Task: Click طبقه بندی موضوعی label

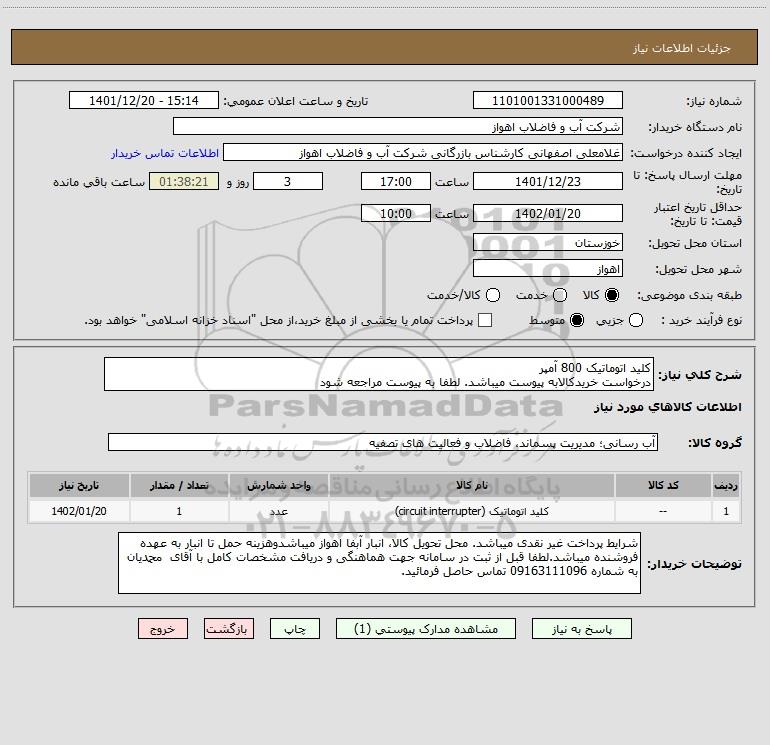Action: pos(689,295)
